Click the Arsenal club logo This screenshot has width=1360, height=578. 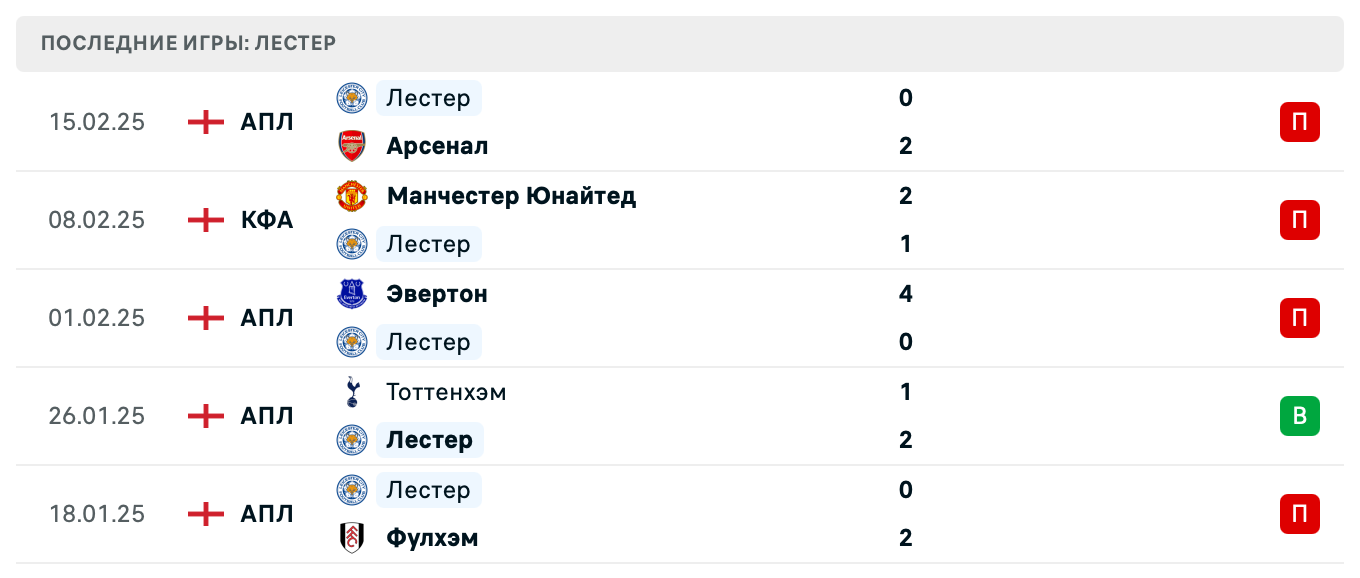352,145
